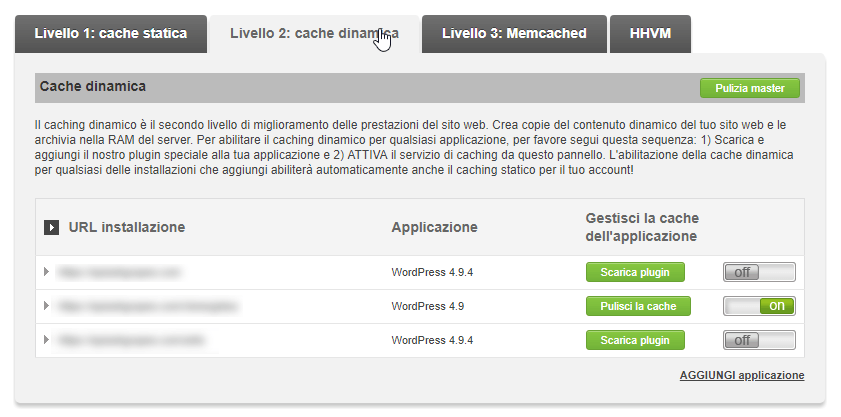Screen dimensions: 841x417
Task: Enable the cache toggle in the top row
Action: (759, 272)
